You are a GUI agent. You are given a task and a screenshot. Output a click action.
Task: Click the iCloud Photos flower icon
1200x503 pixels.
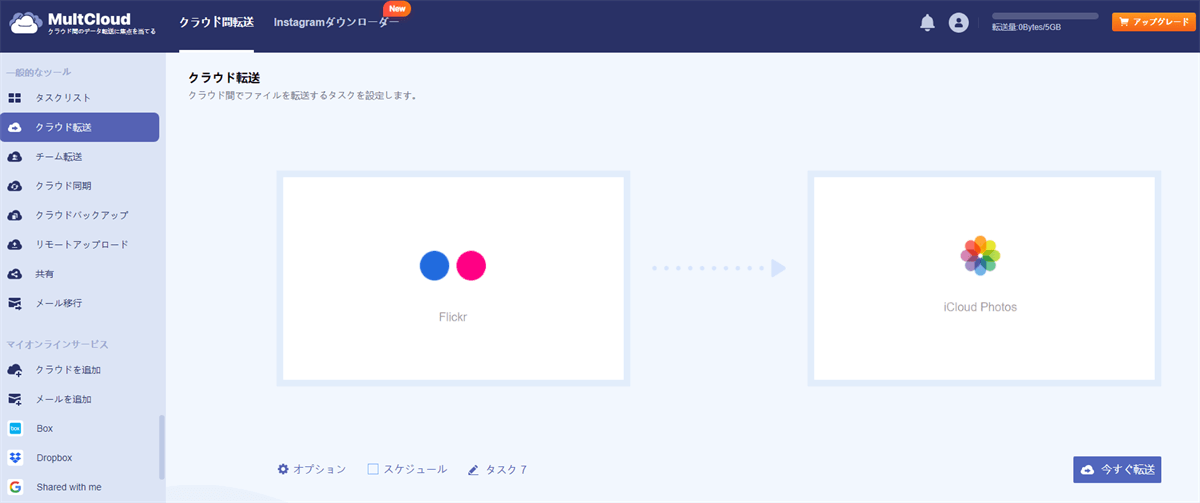981,256
